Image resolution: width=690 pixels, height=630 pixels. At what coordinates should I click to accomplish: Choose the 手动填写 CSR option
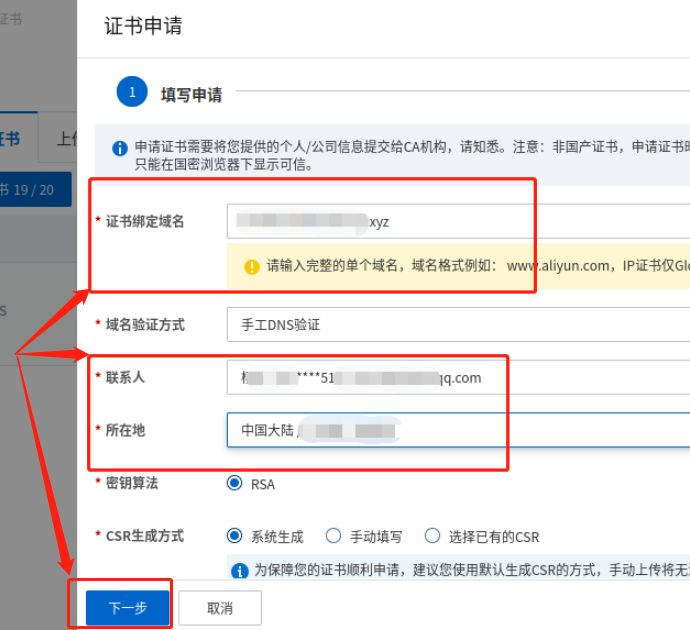334,537
